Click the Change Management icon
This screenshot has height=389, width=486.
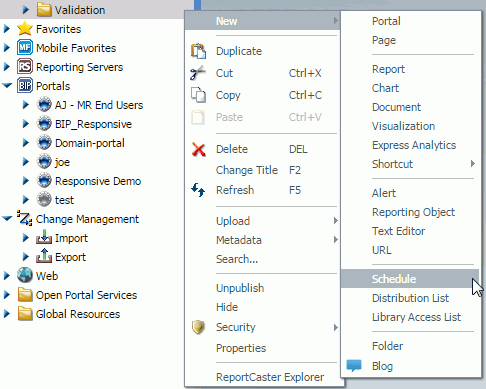[24, 219]
